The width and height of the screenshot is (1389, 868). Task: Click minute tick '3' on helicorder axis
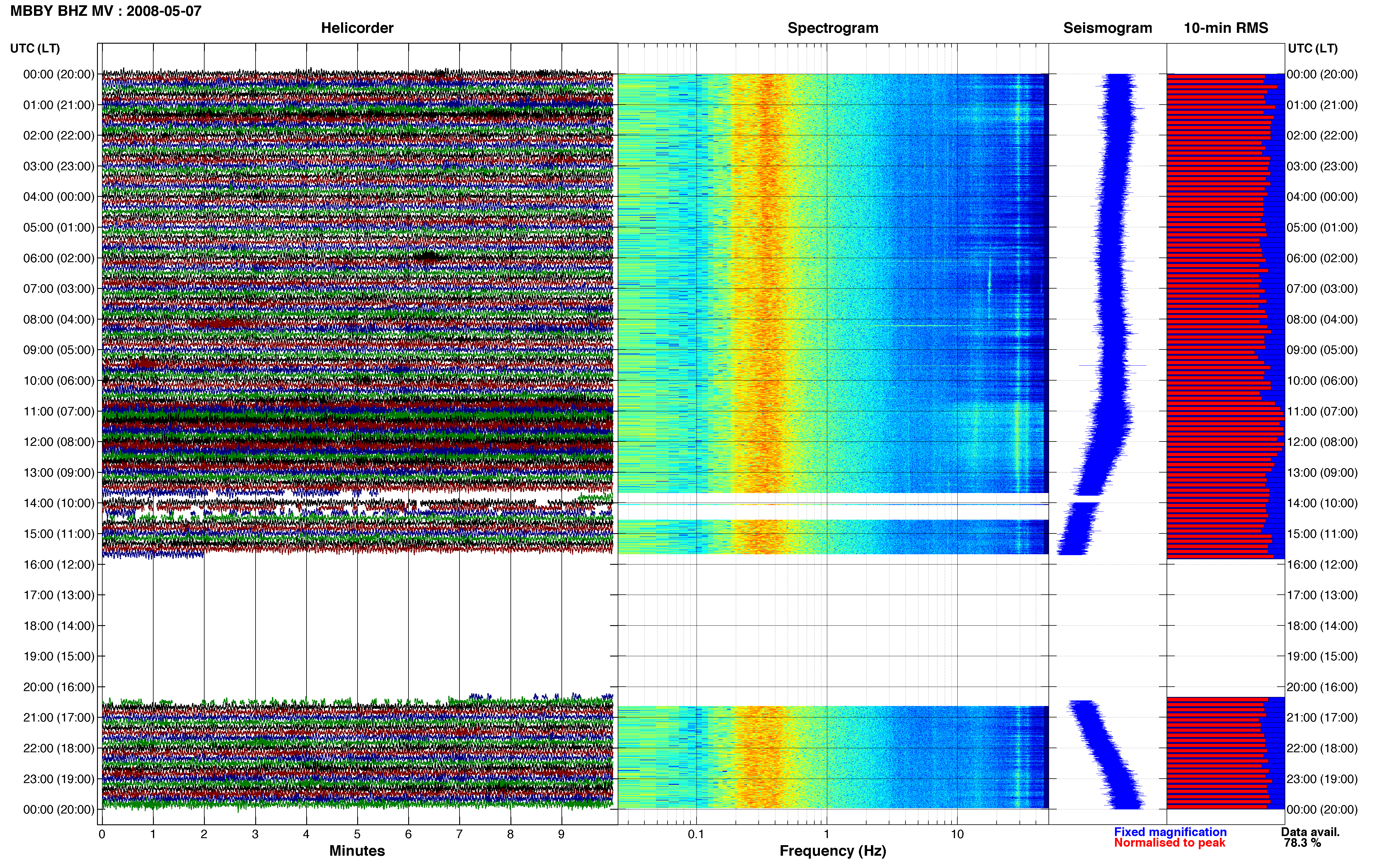click(255, 835)
